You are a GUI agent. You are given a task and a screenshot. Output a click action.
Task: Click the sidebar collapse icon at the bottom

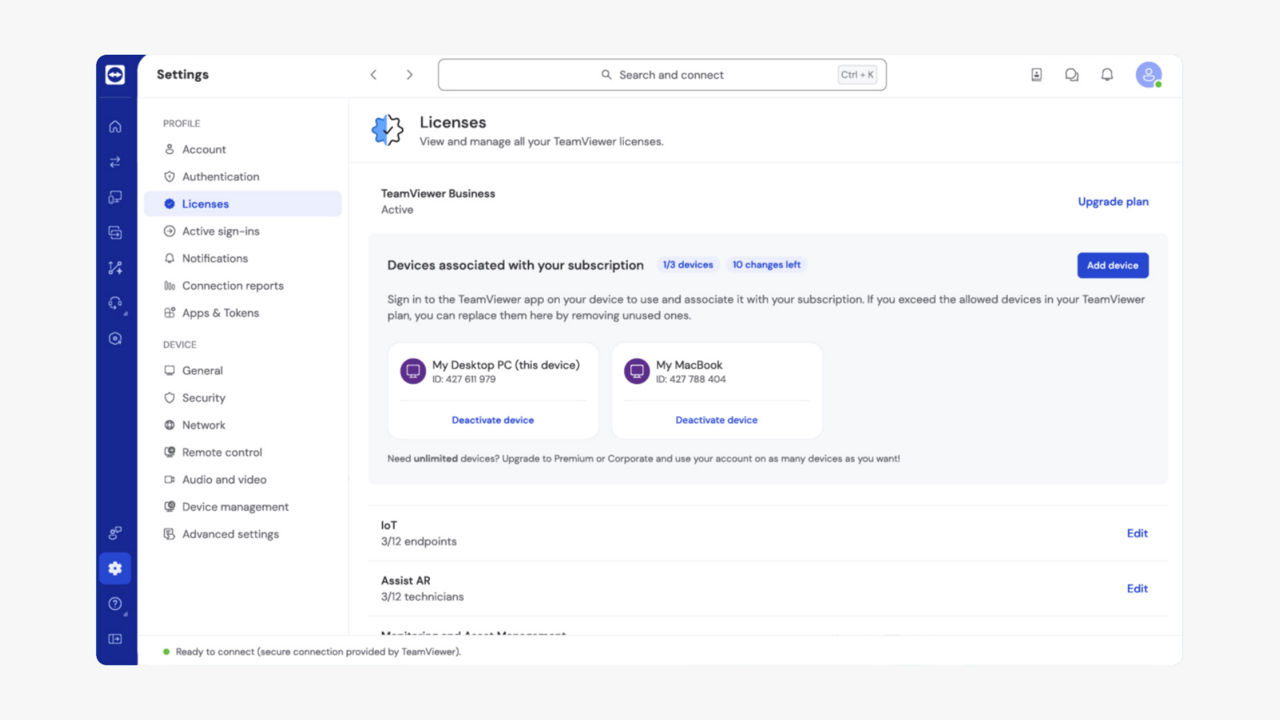click(x=115, y=639)
